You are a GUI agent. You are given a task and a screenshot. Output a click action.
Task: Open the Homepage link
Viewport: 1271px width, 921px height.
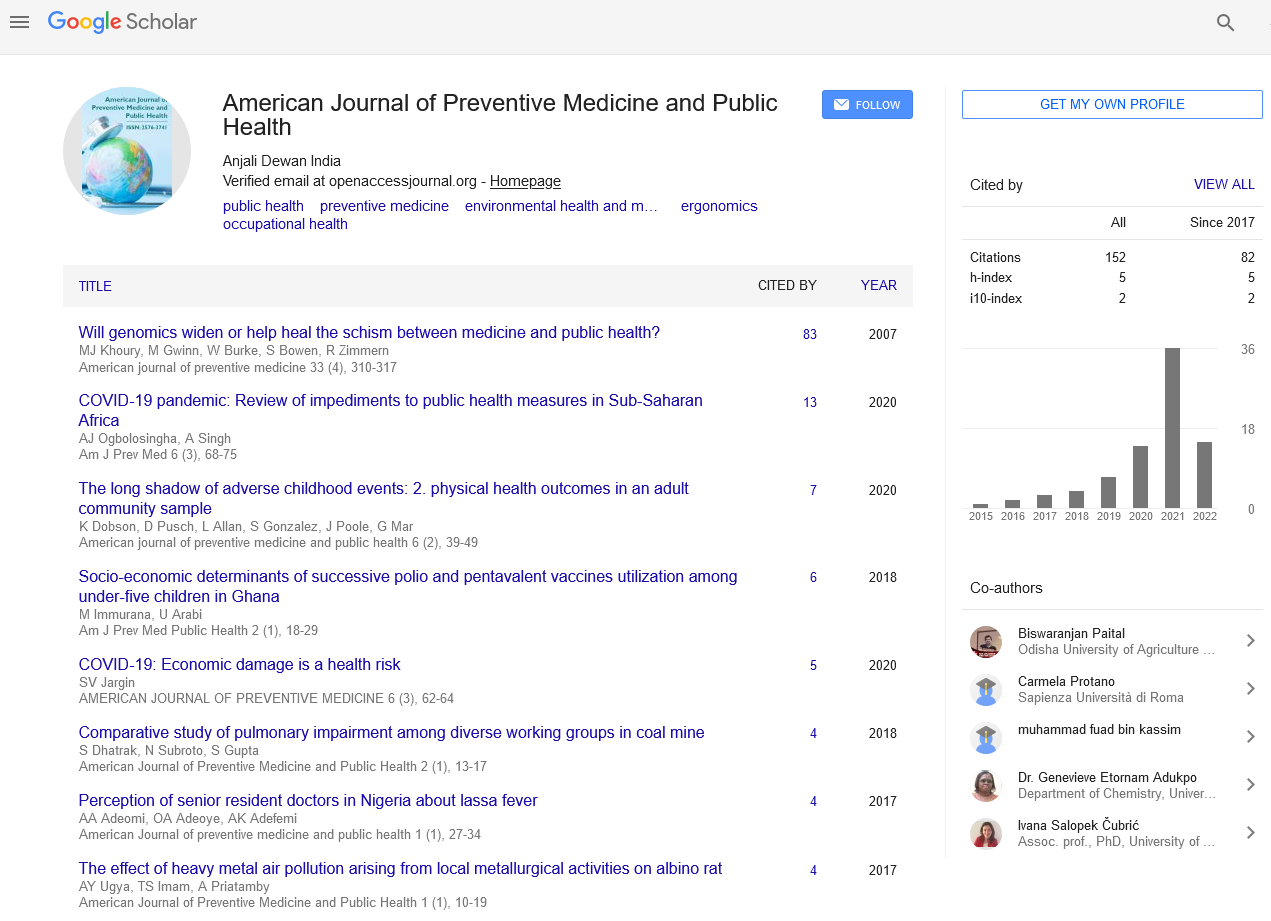pos(525,182)
